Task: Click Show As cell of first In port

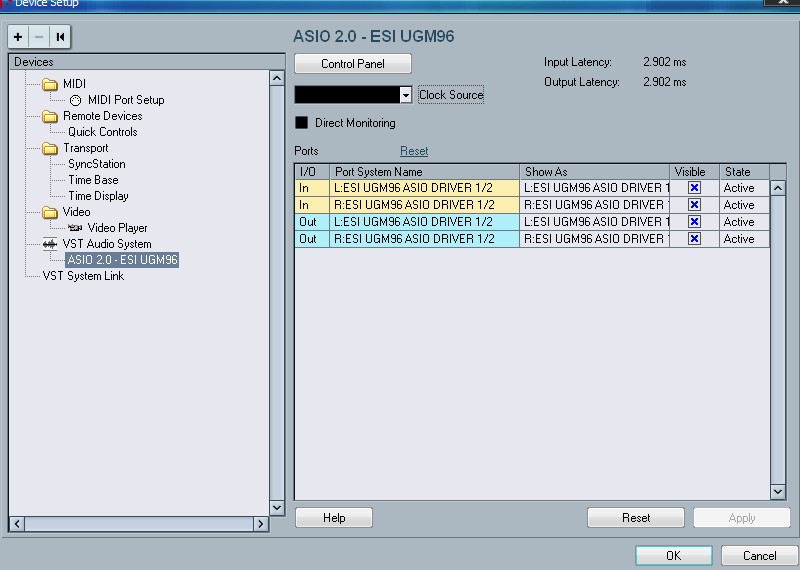Action: (594, 188)
